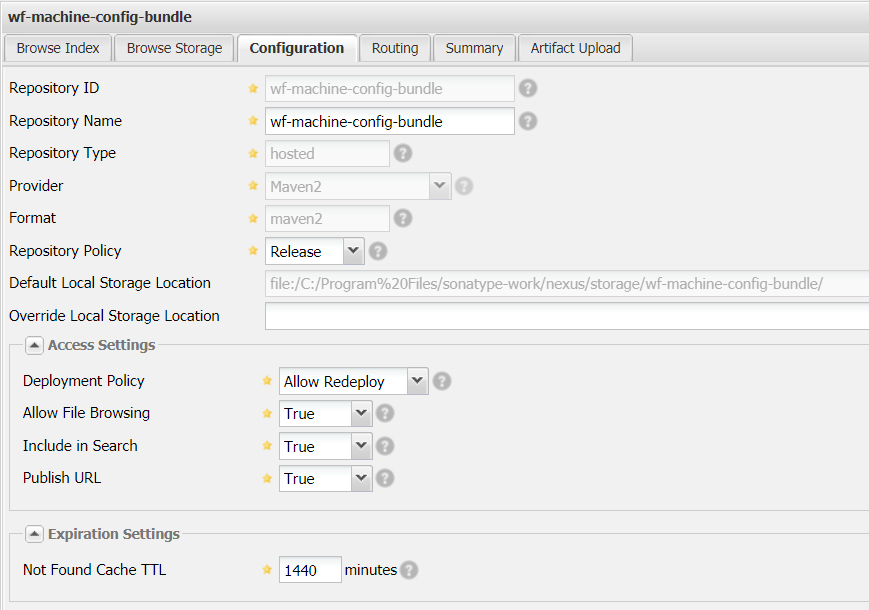869x610 pixels.
Task: Click the 'Include in Search' label
Action: click(80, 446)
